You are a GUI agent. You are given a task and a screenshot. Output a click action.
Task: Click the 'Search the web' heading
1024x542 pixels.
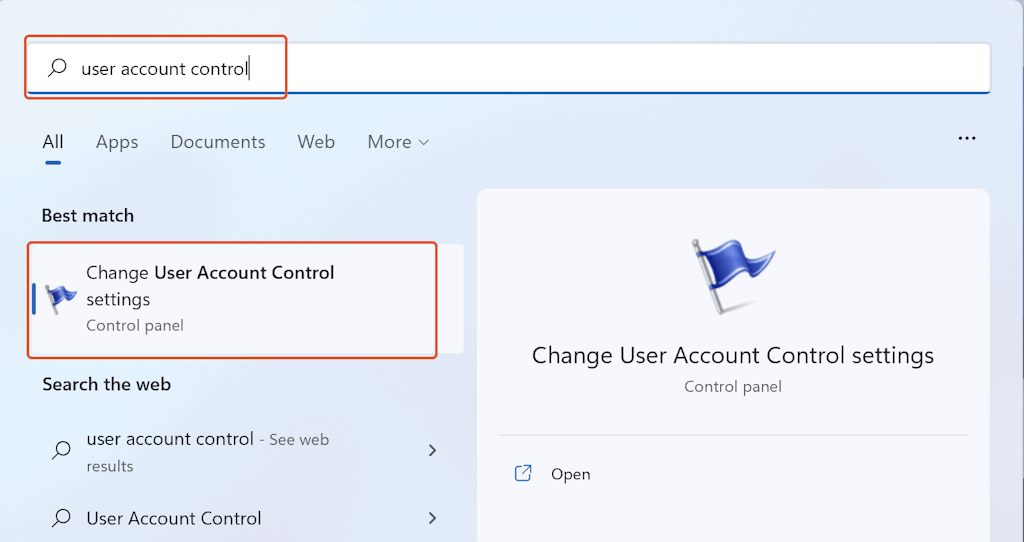[x=106, y=384]
